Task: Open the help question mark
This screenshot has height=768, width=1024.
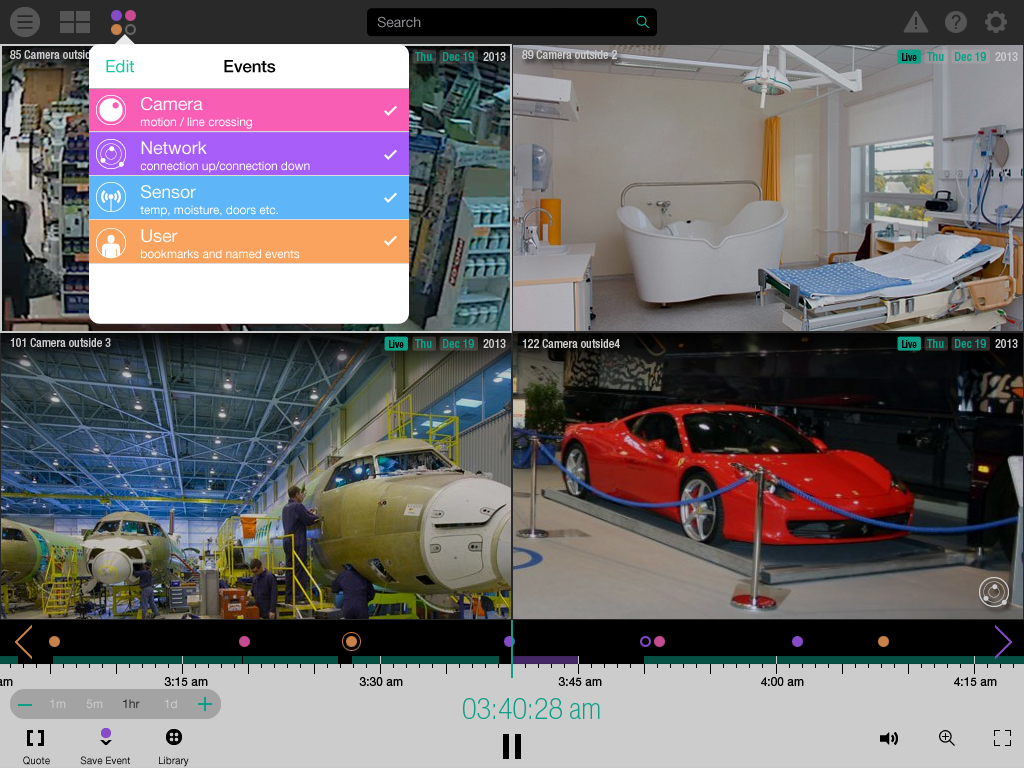Action: tap(955, 22)
